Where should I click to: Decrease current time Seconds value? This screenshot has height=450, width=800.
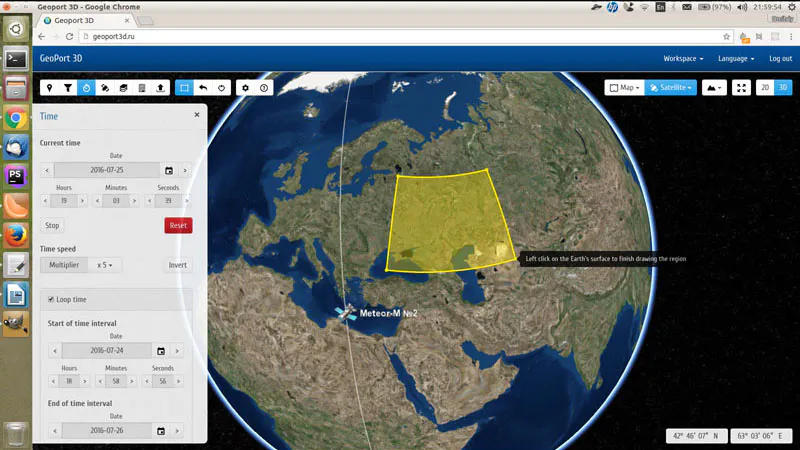(149, 201)
